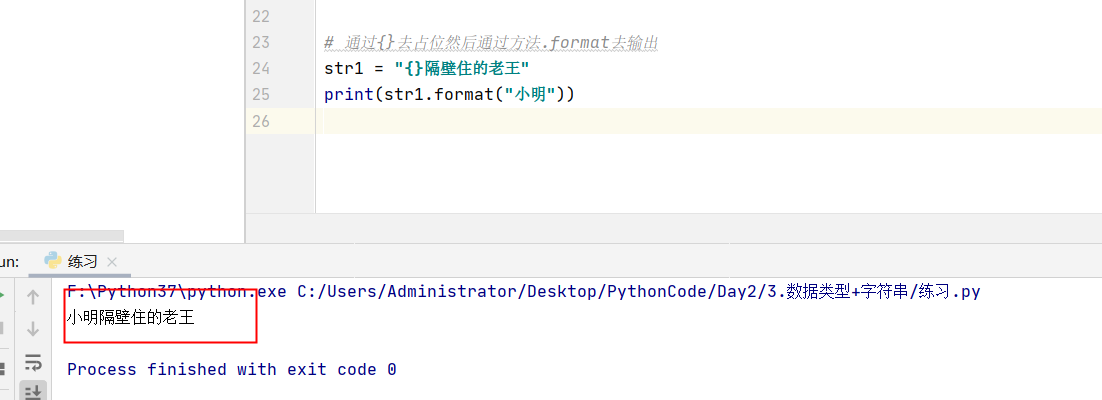Viewport: 1102px width, 400px height.
Task: Click line number 24 in the gutter
Action: tap(261, 68)
